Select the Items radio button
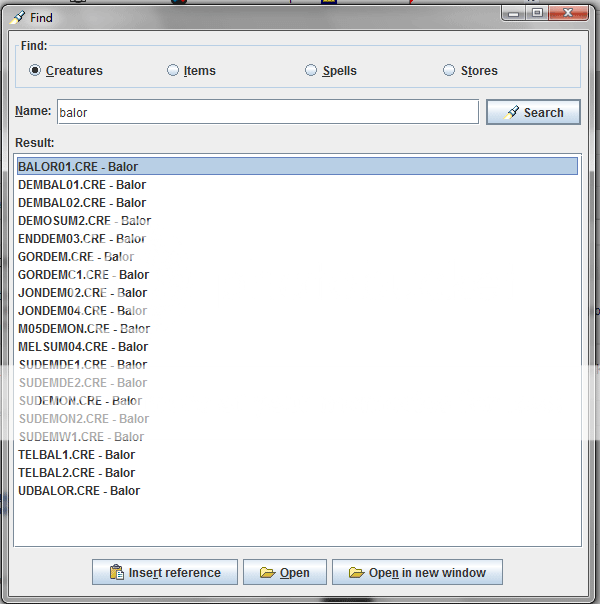 (173, 71)
